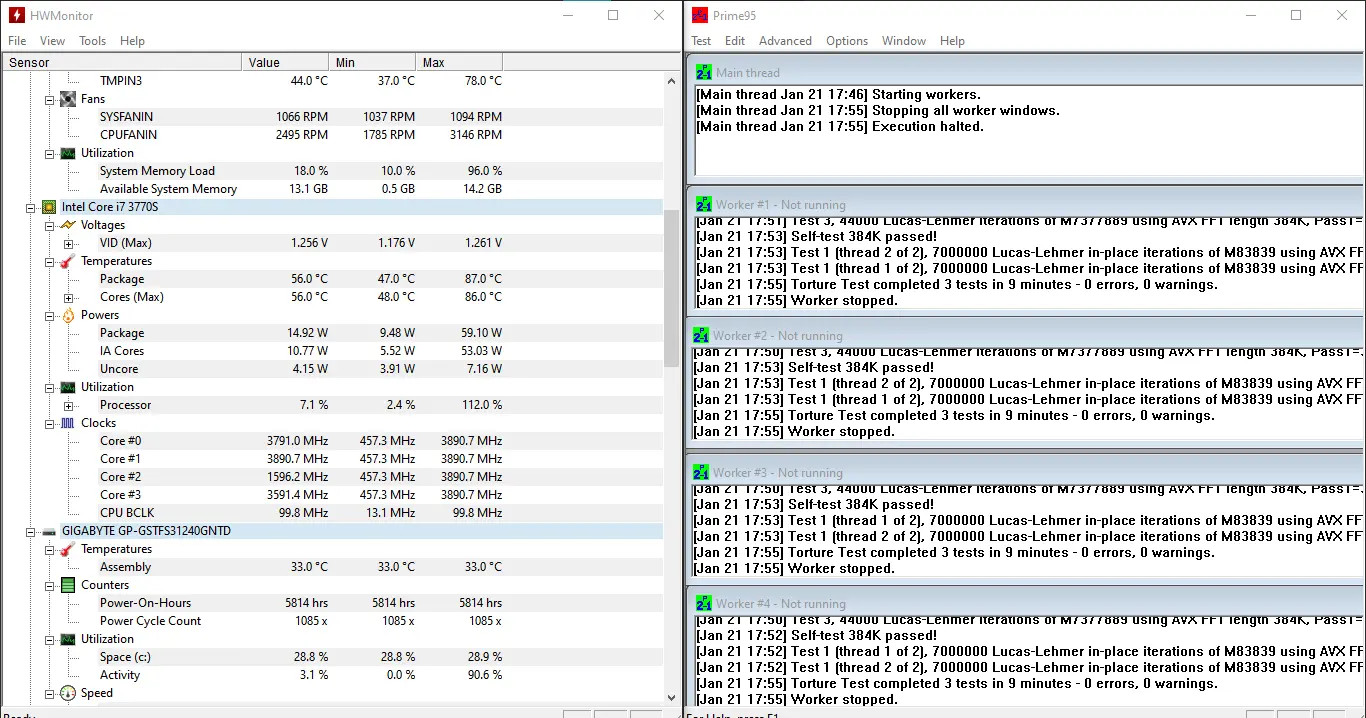Select the SYSFANIN row
The width and height of the screenshot is (1366, 718).
331,117
